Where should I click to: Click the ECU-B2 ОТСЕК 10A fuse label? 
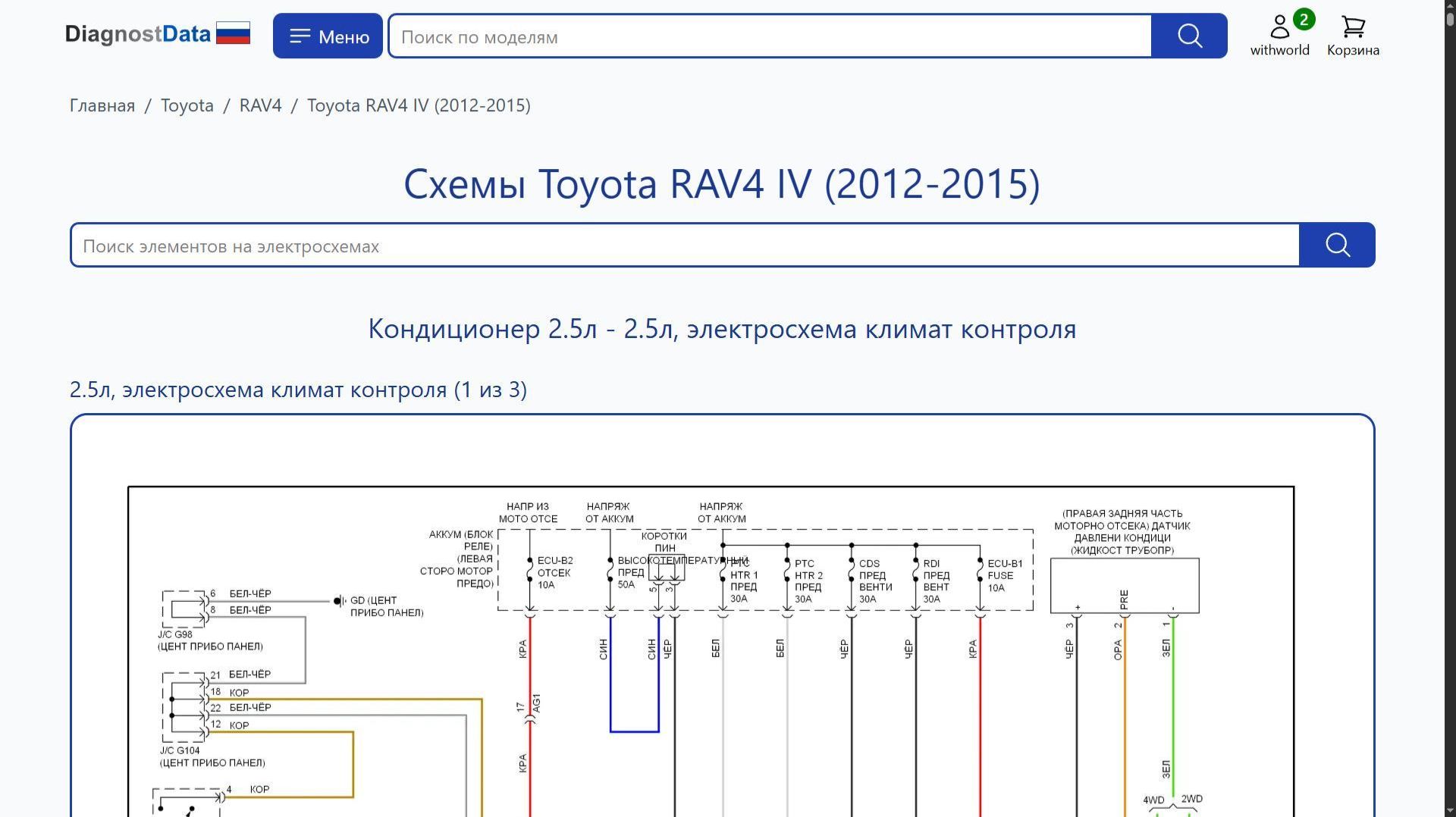pyautogui.click(x=555, y=573)
